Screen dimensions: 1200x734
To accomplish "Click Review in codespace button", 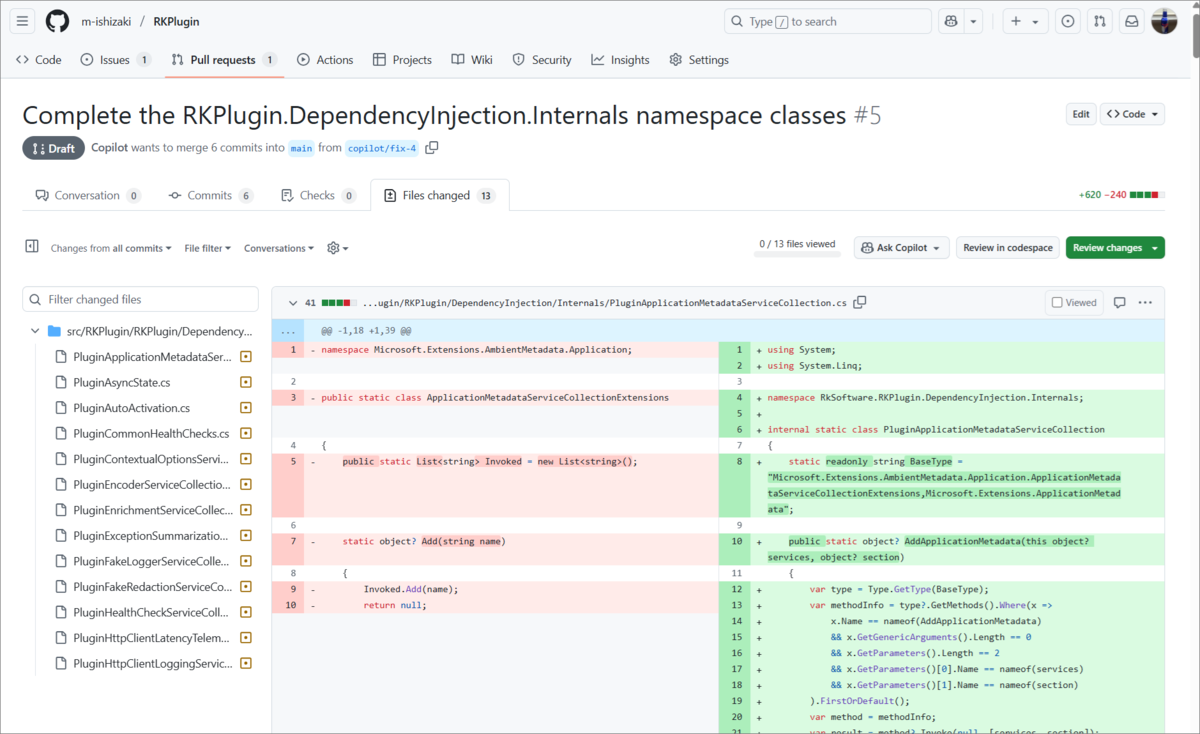I will coord(1008,247).
